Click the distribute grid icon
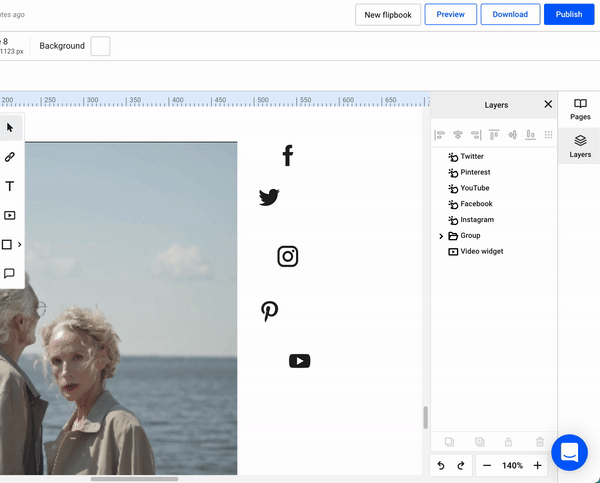Image resolution: width=600 pixels, height=483 pixels. tap(548, 135)
